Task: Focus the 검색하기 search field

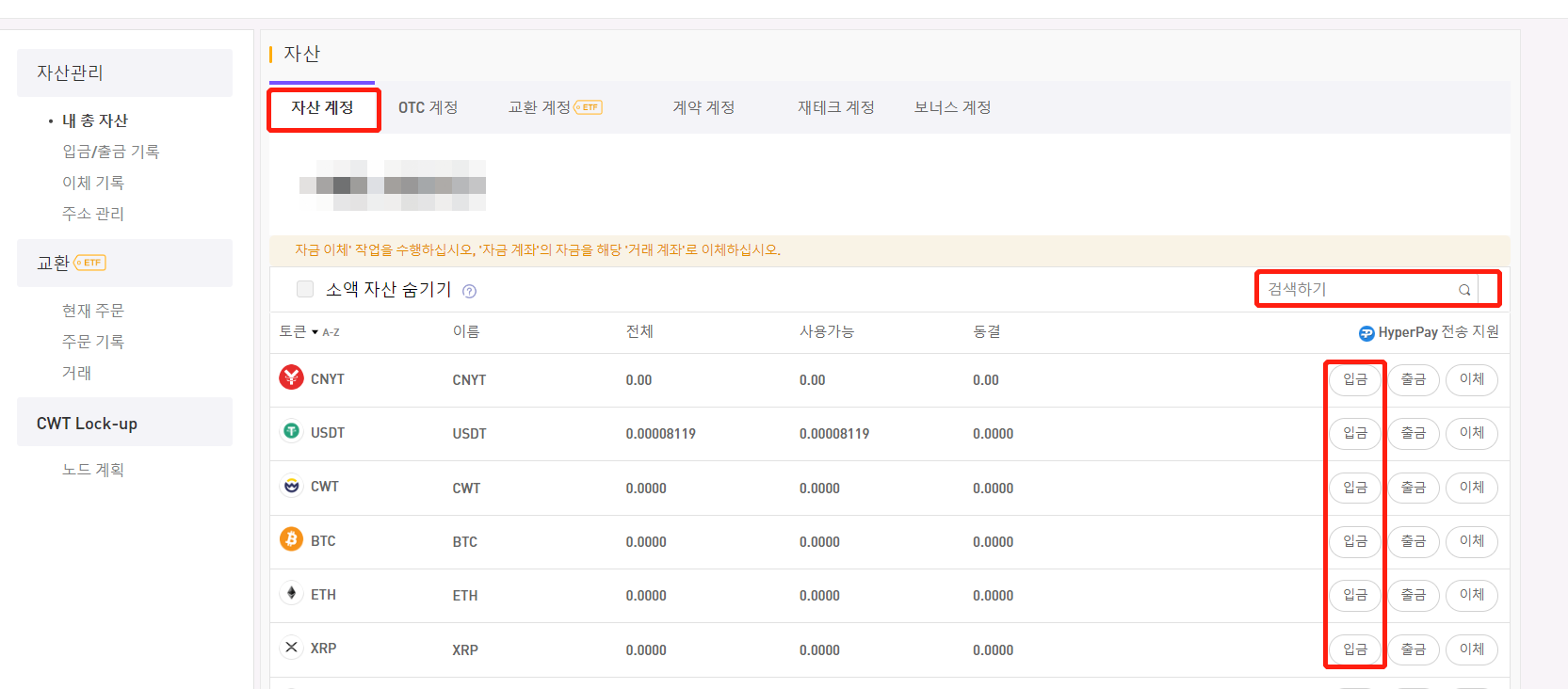Action: [x=1367, y=289]
